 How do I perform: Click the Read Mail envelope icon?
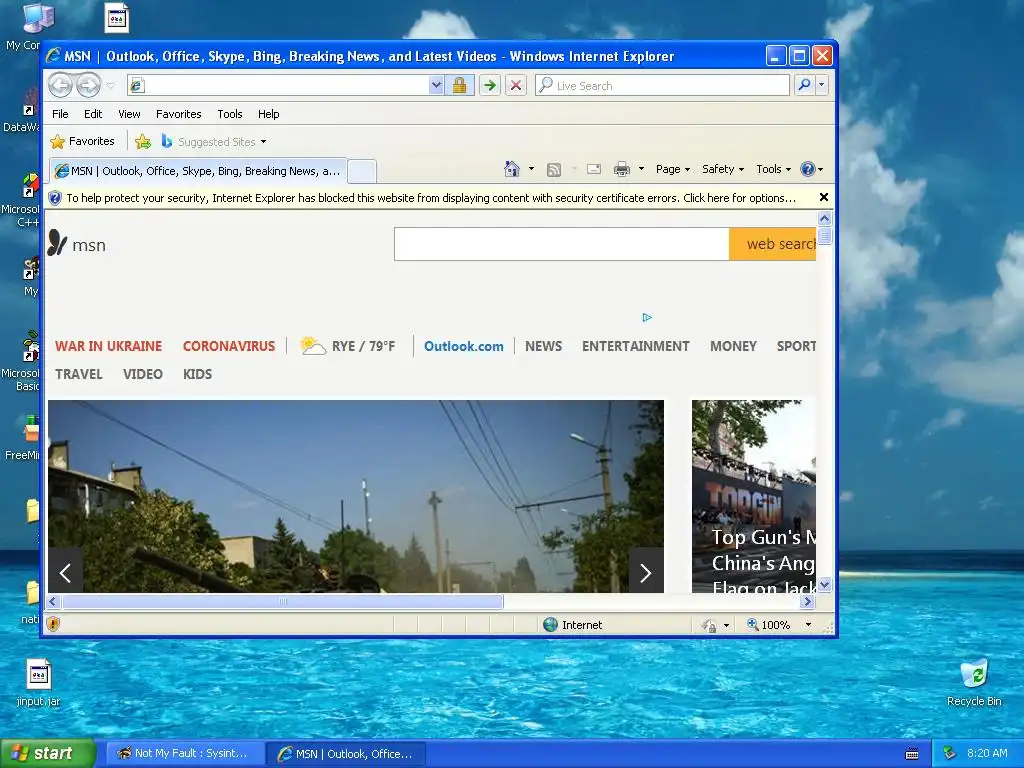click(x=594, y=169)
